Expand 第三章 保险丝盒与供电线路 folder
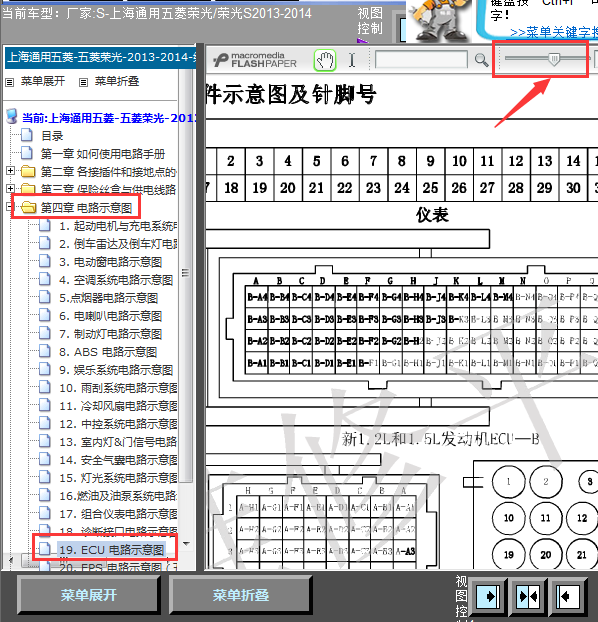598x622 pixels. (x=10, y=188)
